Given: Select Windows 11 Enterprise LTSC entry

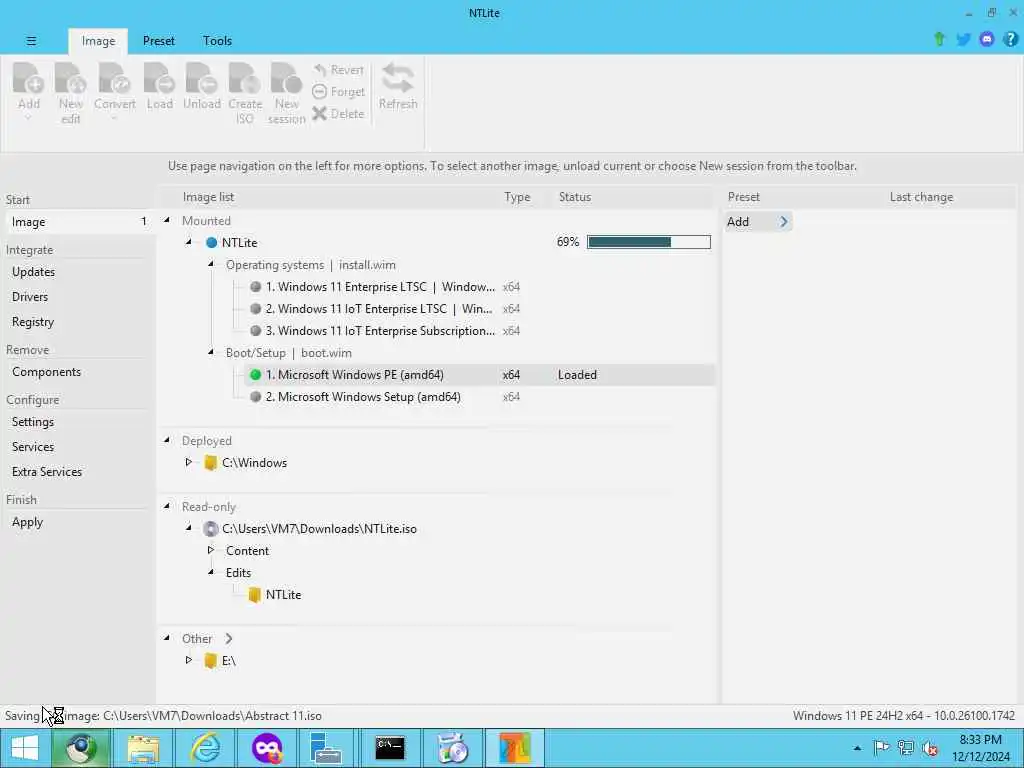Looking at the screenshot, I should coord(380,287).
